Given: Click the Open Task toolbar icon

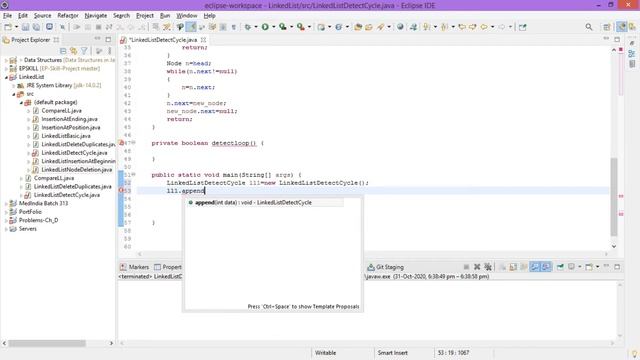Looking at the screenshot, I should [369, 27].
